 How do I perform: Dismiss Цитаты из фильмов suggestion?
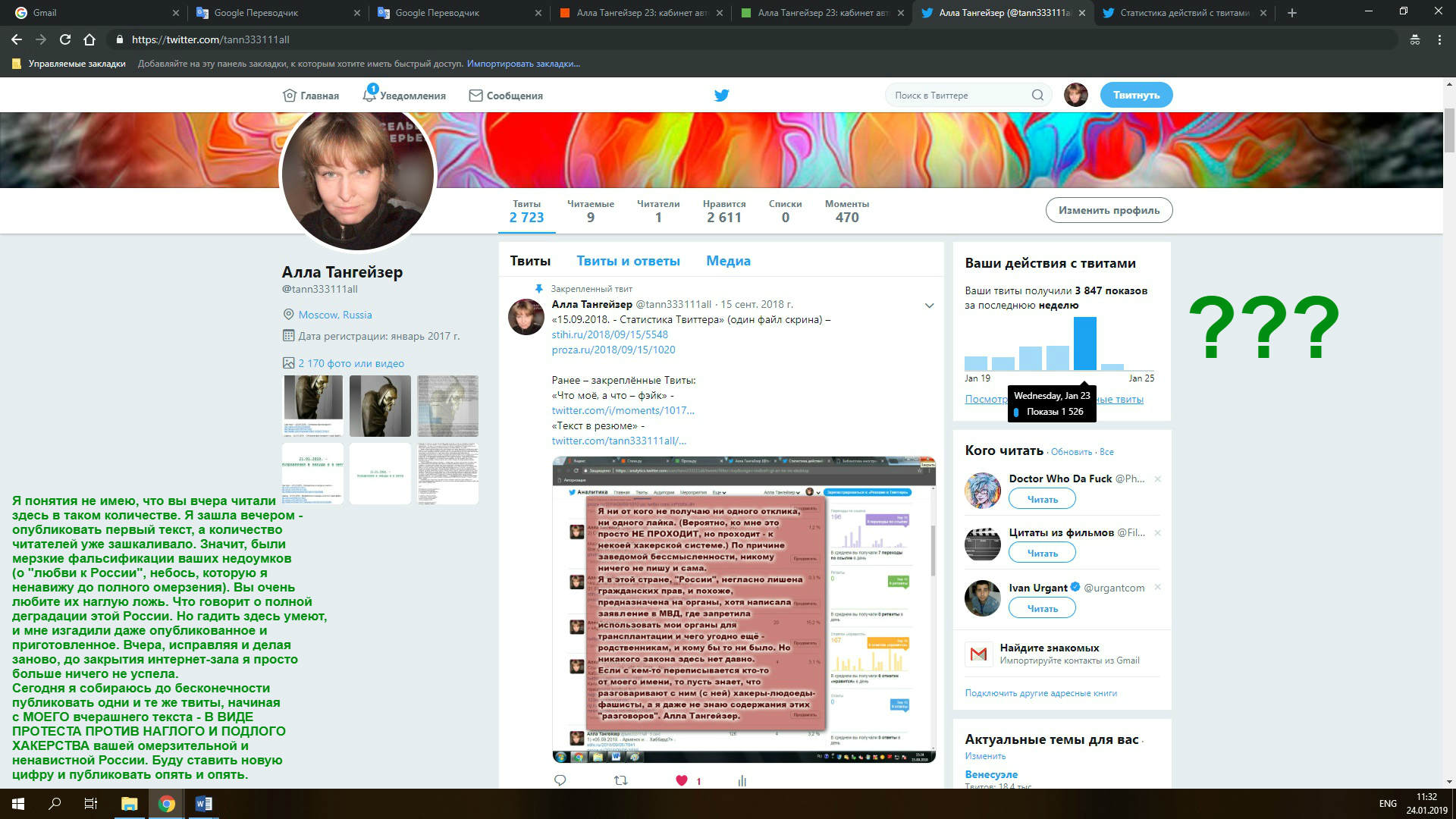[1157, 533]
